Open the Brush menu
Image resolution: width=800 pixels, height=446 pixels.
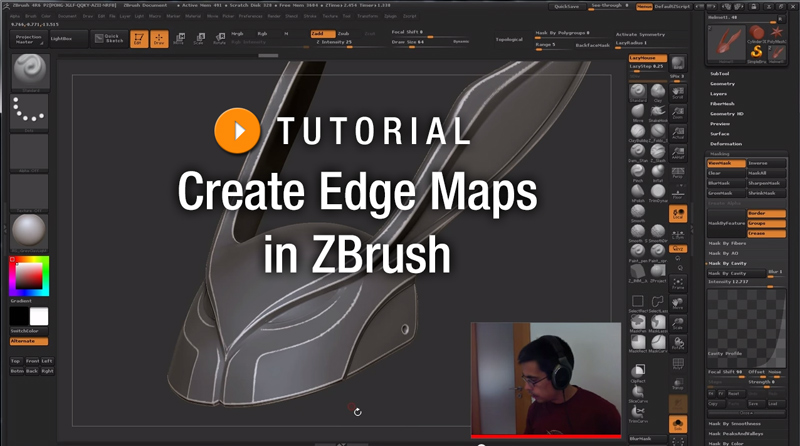[31, 16]
